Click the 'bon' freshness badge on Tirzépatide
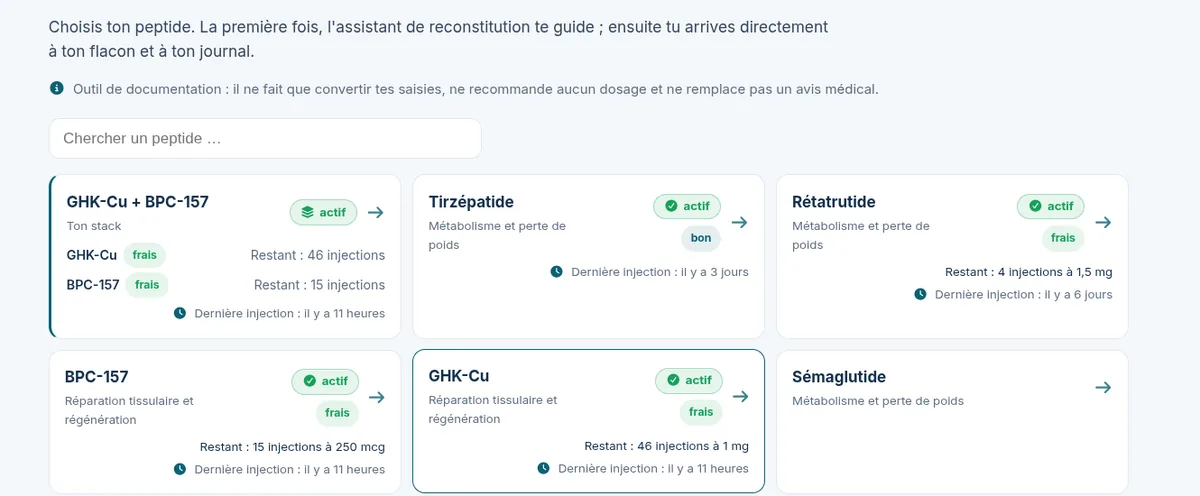The width and height of the screenshot is (1200, 496). (701, 238)
